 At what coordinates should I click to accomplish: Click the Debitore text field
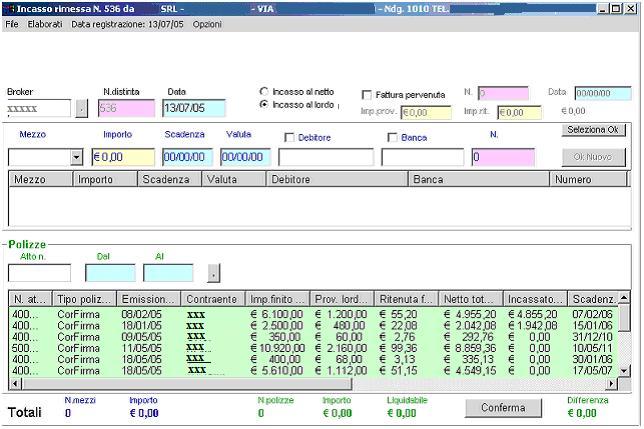[326, 157]
